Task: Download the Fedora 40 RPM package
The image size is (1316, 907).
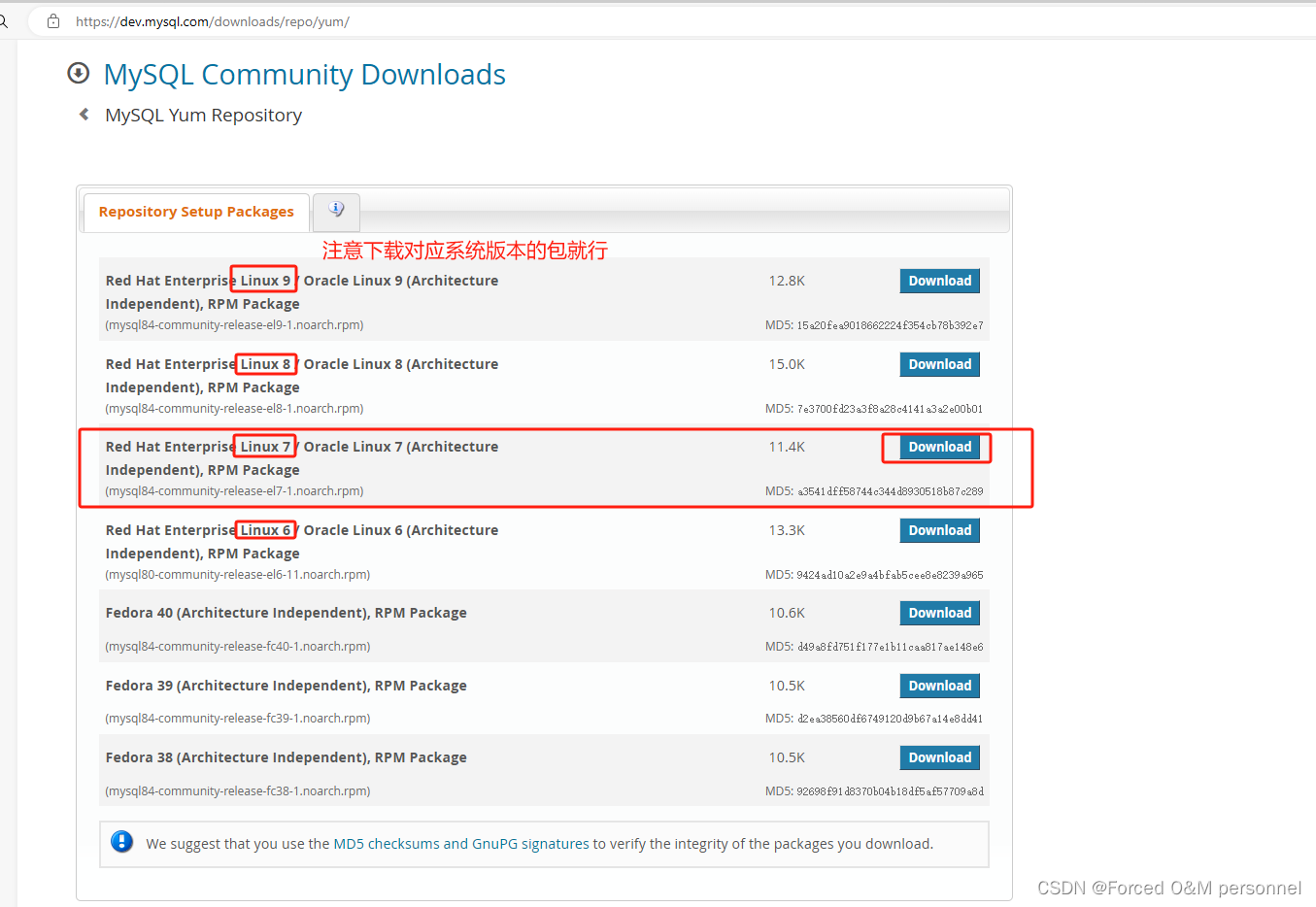Action: (939, 613)
